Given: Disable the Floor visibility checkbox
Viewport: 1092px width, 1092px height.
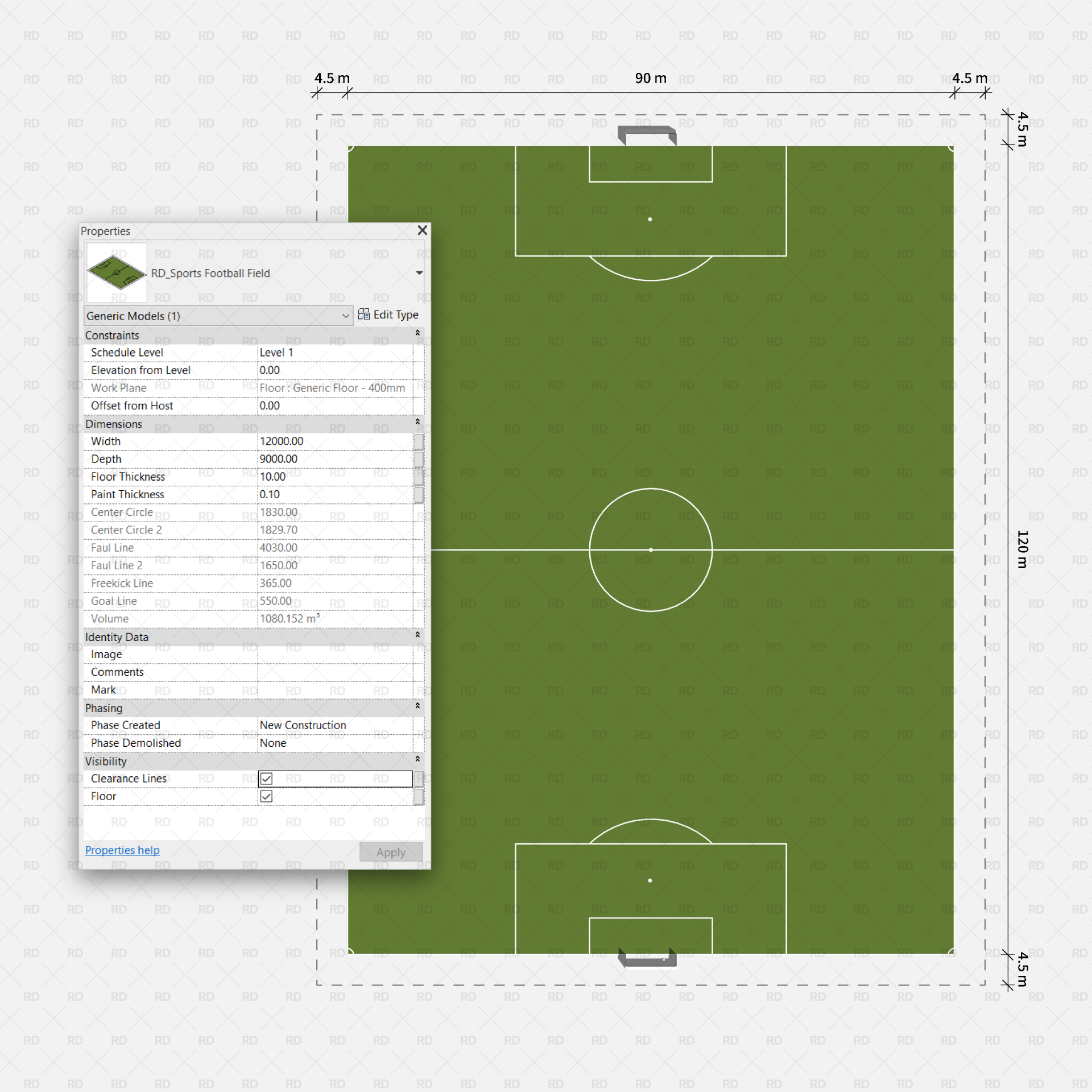Looking at the screenshot, I should click(x=266, y=796).
